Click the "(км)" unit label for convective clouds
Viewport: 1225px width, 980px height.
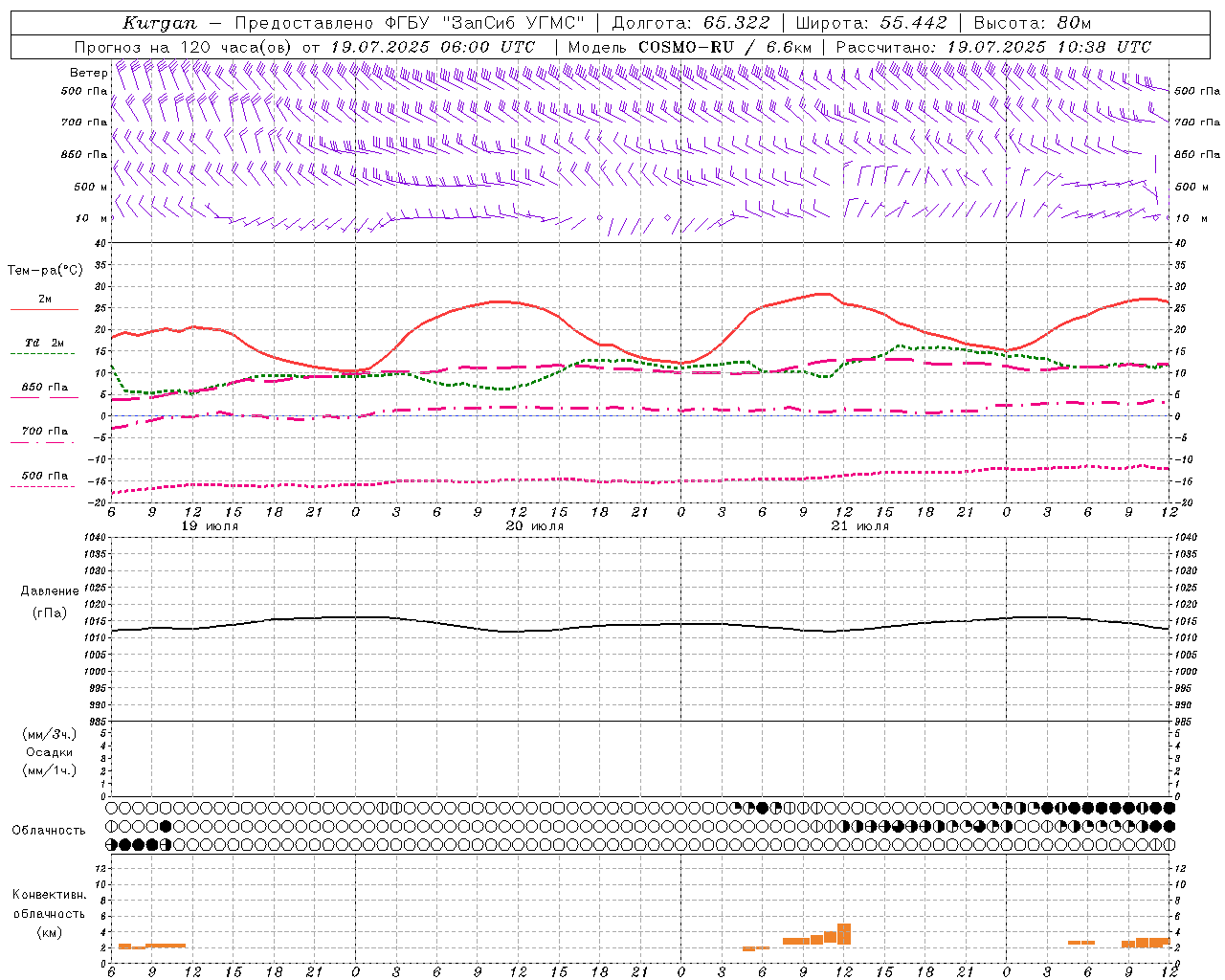(50, 932)
